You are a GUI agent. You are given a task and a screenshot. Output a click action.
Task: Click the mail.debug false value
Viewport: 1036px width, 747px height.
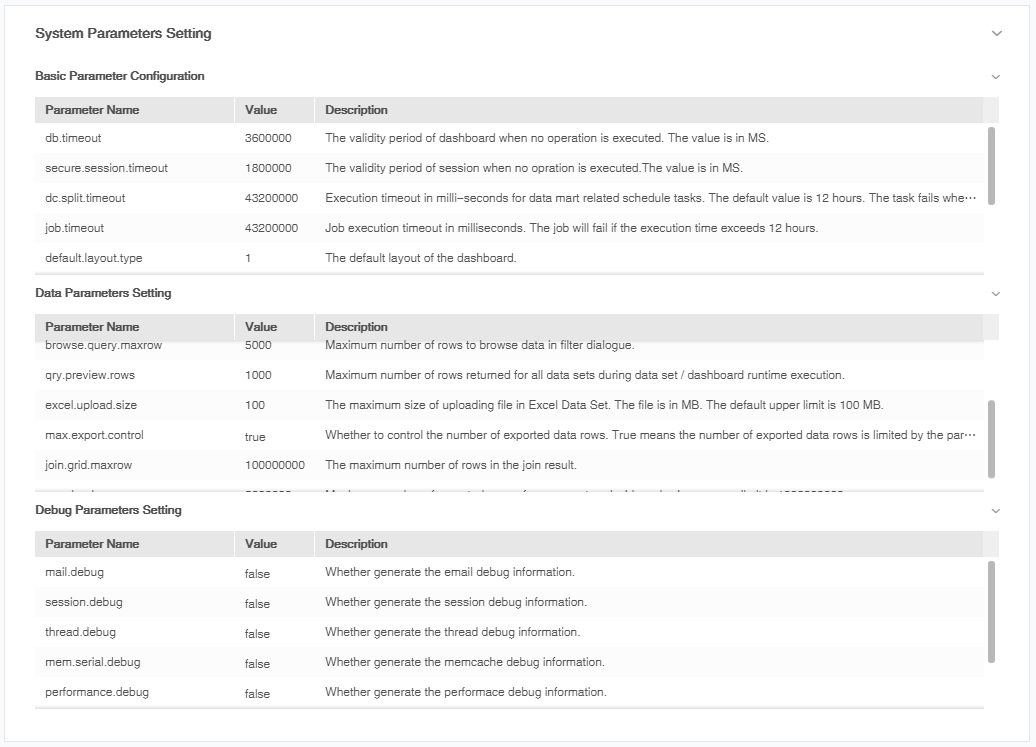(257, 573)
